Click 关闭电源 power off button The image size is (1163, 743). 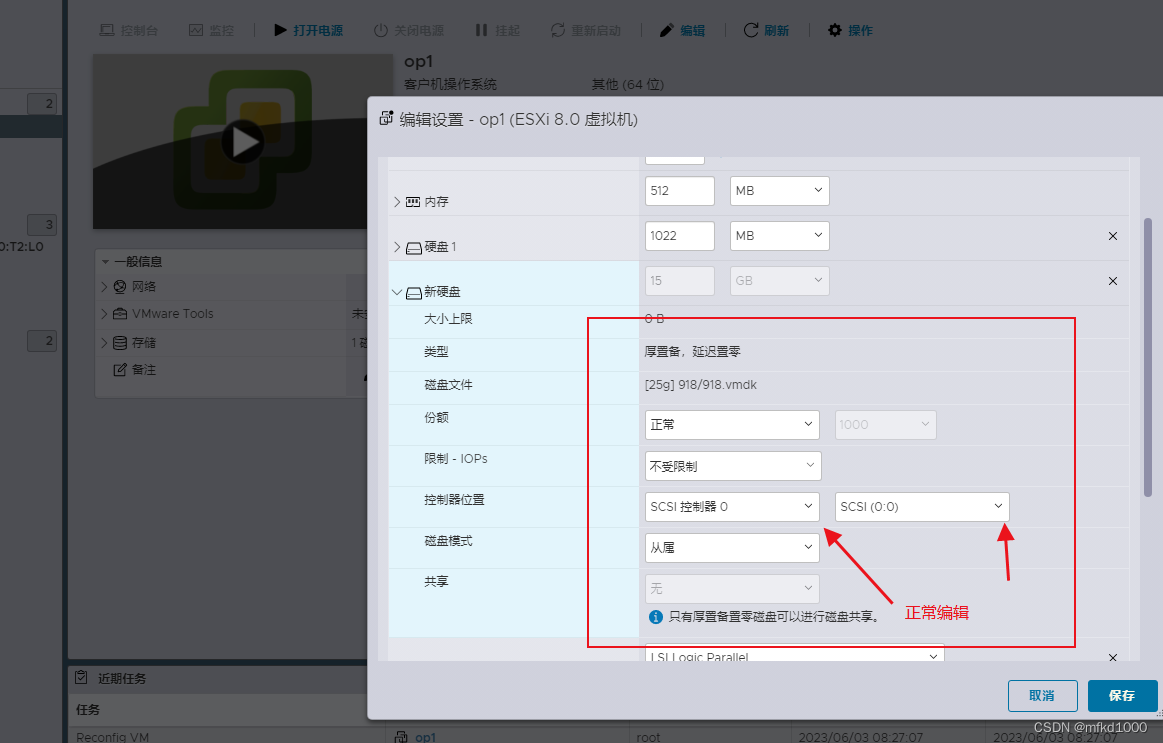click(409, 30)
